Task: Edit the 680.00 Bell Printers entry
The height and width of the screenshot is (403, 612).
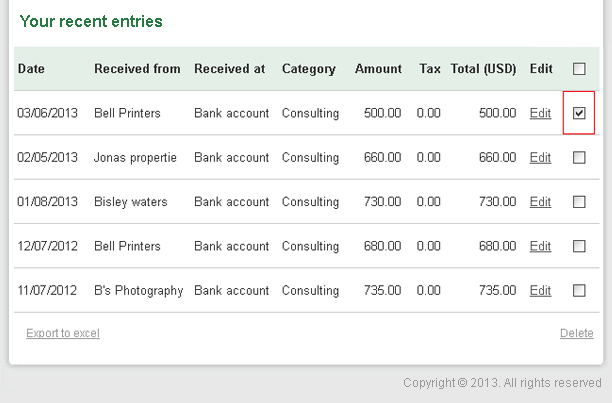Action: coord(540,246)
